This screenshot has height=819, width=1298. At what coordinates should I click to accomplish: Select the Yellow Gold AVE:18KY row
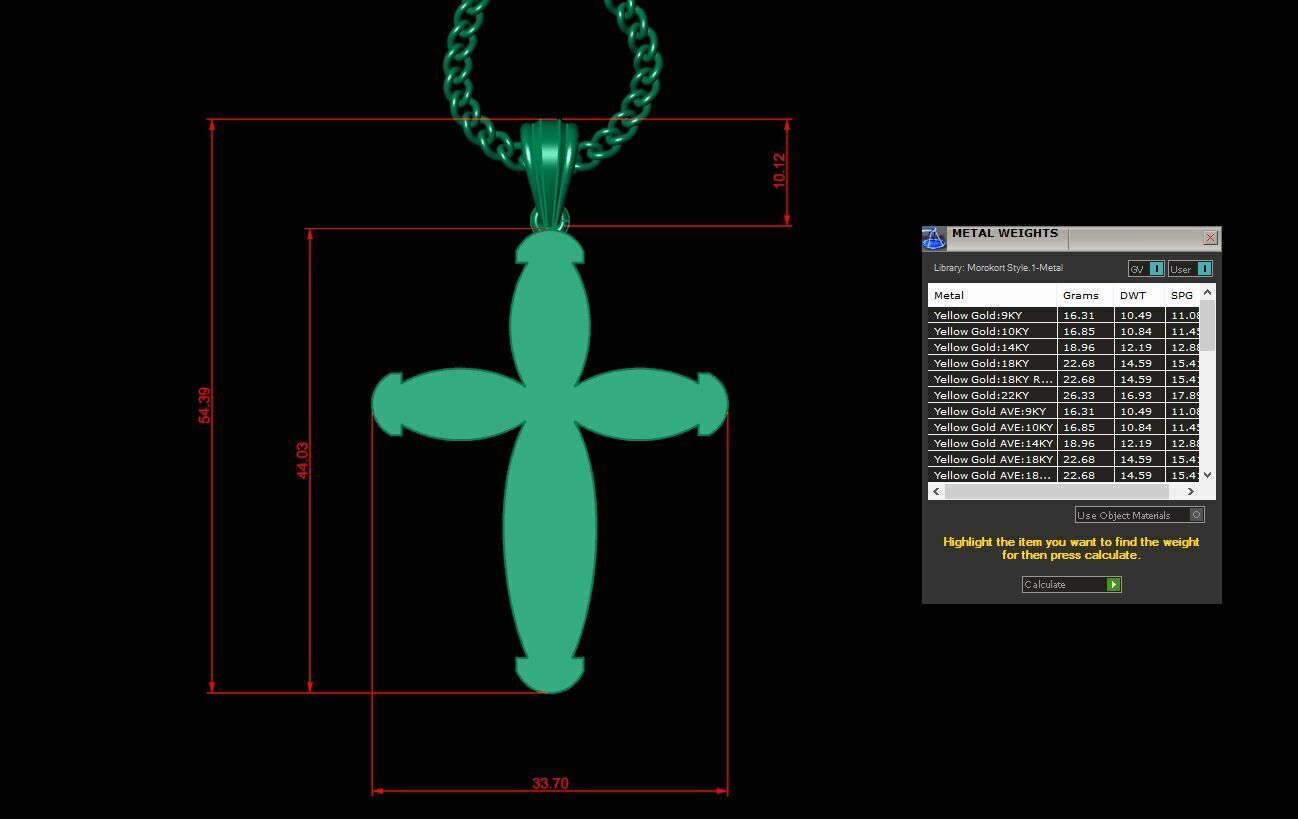coord(1063,459)
